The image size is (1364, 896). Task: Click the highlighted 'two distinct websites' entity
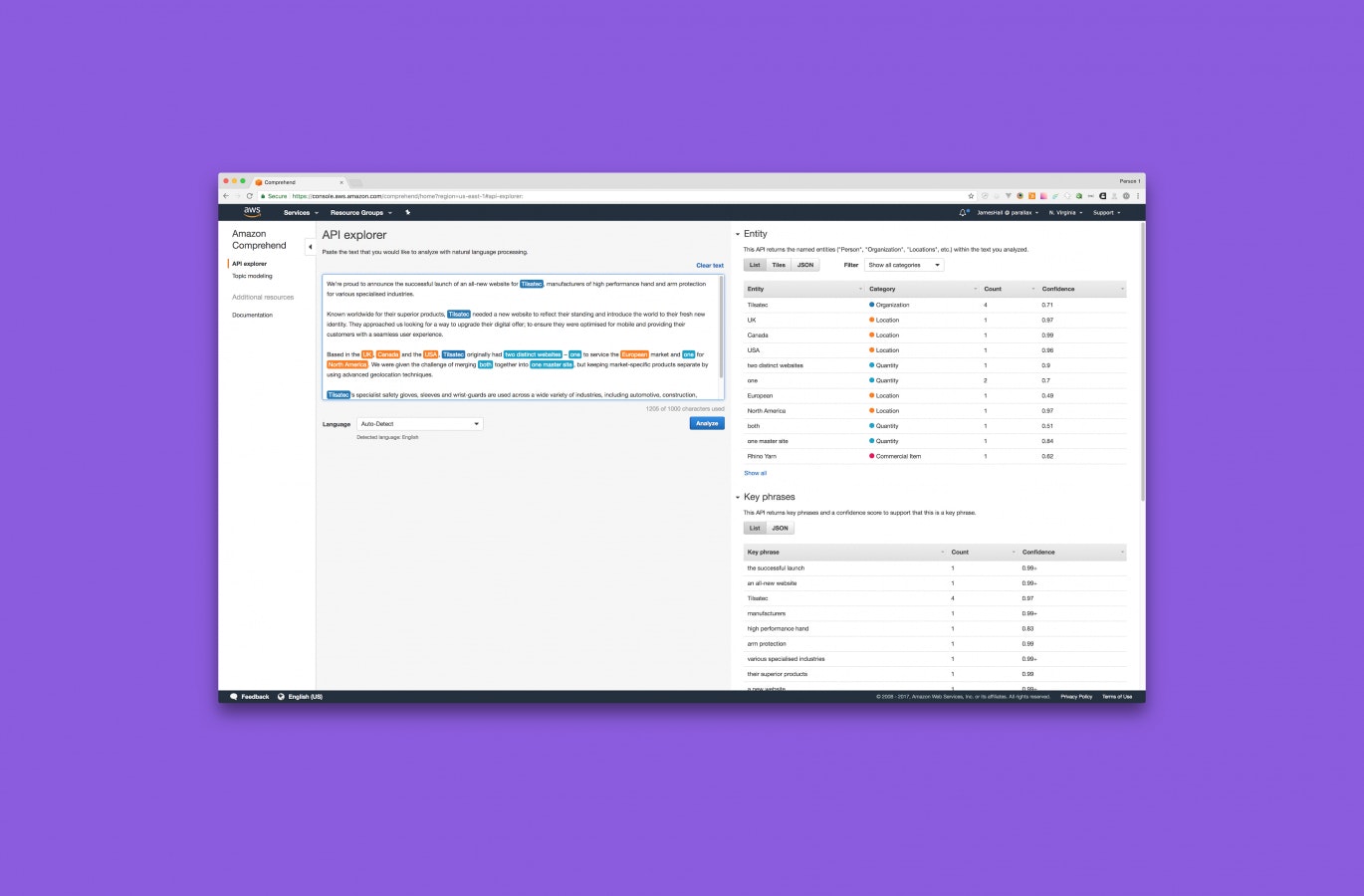pos(534,354)
